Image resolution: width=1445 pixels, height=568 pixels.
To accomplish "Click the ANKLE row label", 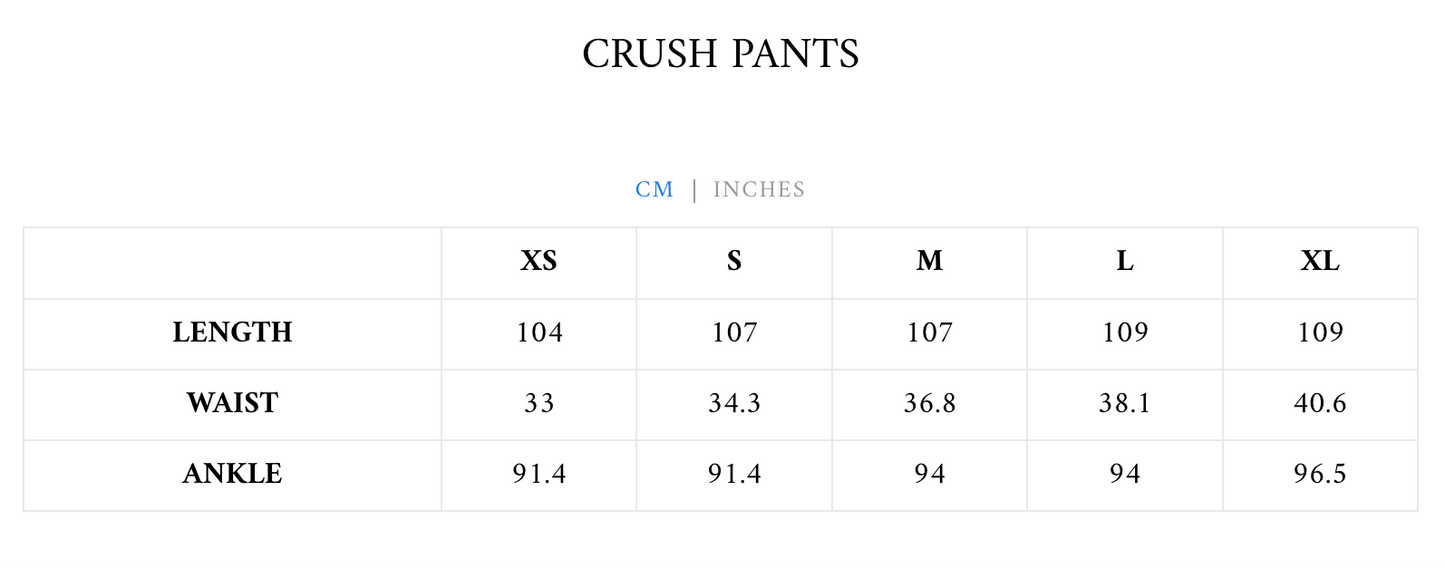I will tap(232, 474).
